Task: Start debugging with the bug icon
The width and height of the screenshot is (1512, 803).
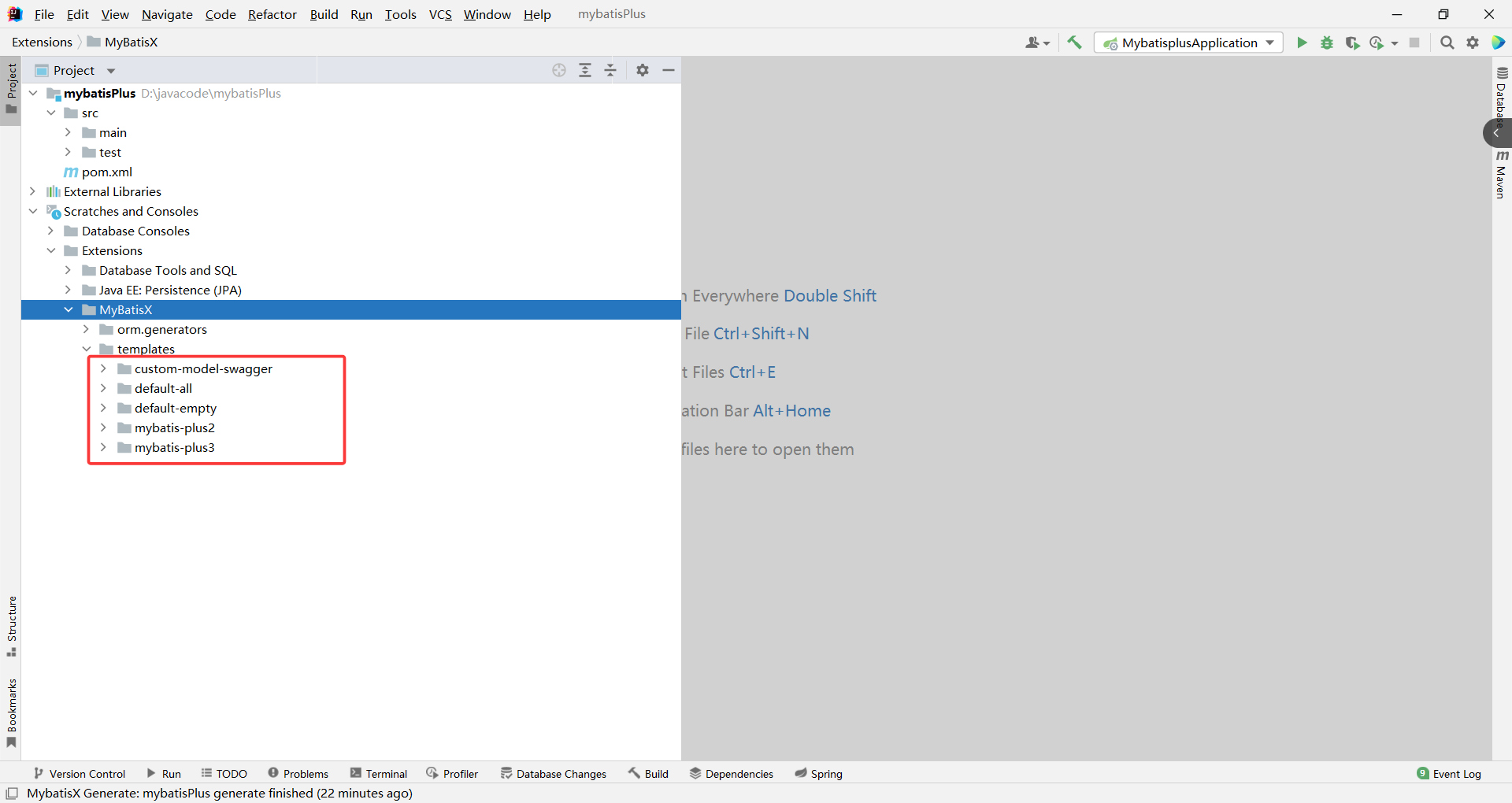Action: tap(1327, 43)
